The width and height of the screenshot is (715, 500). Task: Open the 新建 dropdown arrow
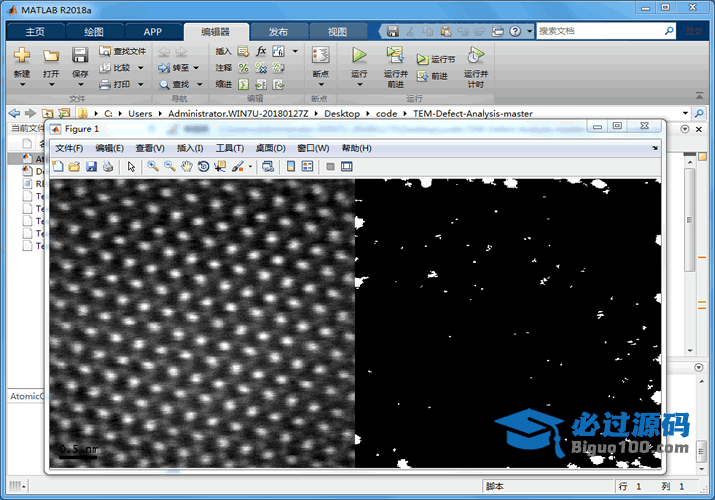tap(22, 84)
